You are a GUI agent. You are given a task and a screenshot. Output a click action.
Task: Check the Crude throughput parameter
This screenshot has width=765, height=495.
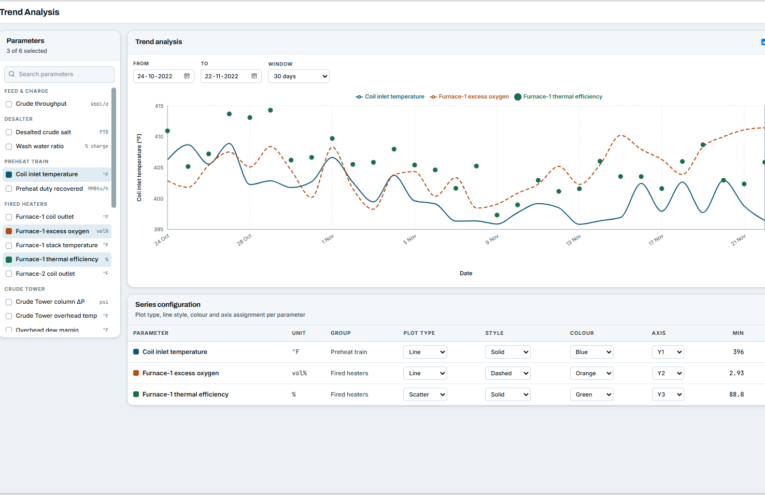click(9, 104)
